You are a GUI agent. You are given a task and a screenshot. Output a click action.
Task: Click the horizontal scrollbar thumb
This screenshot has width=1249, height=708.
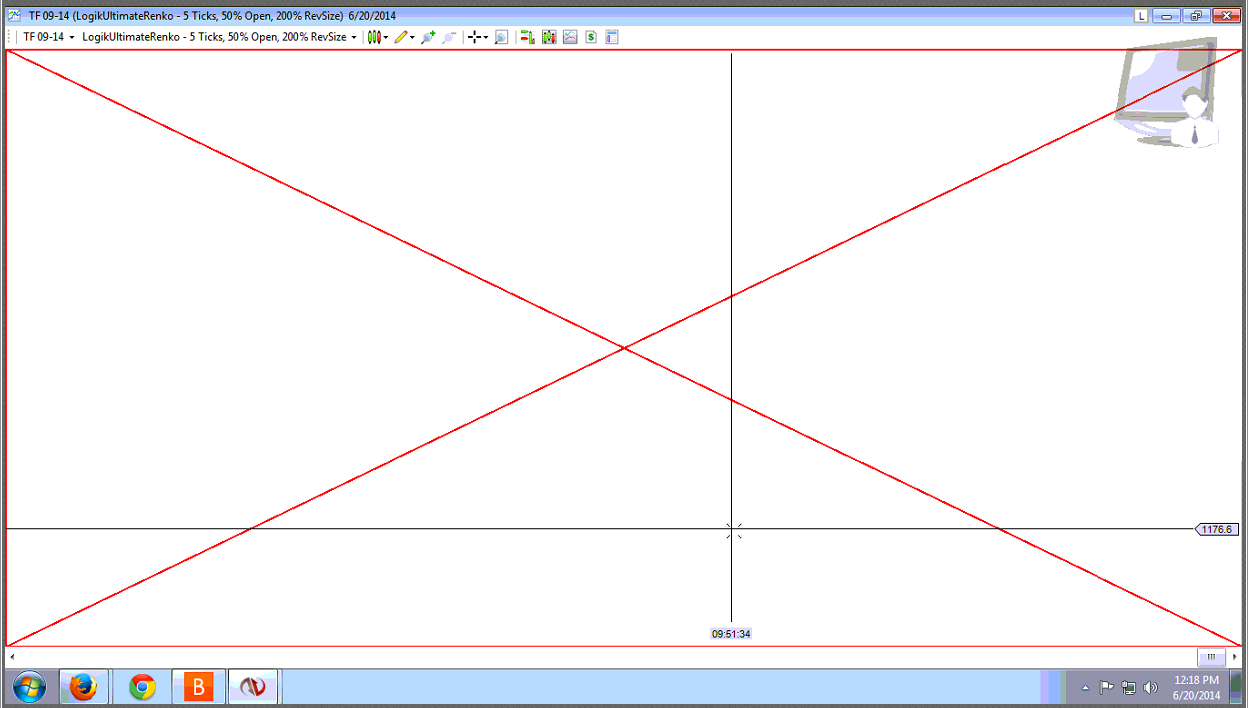1211,657
